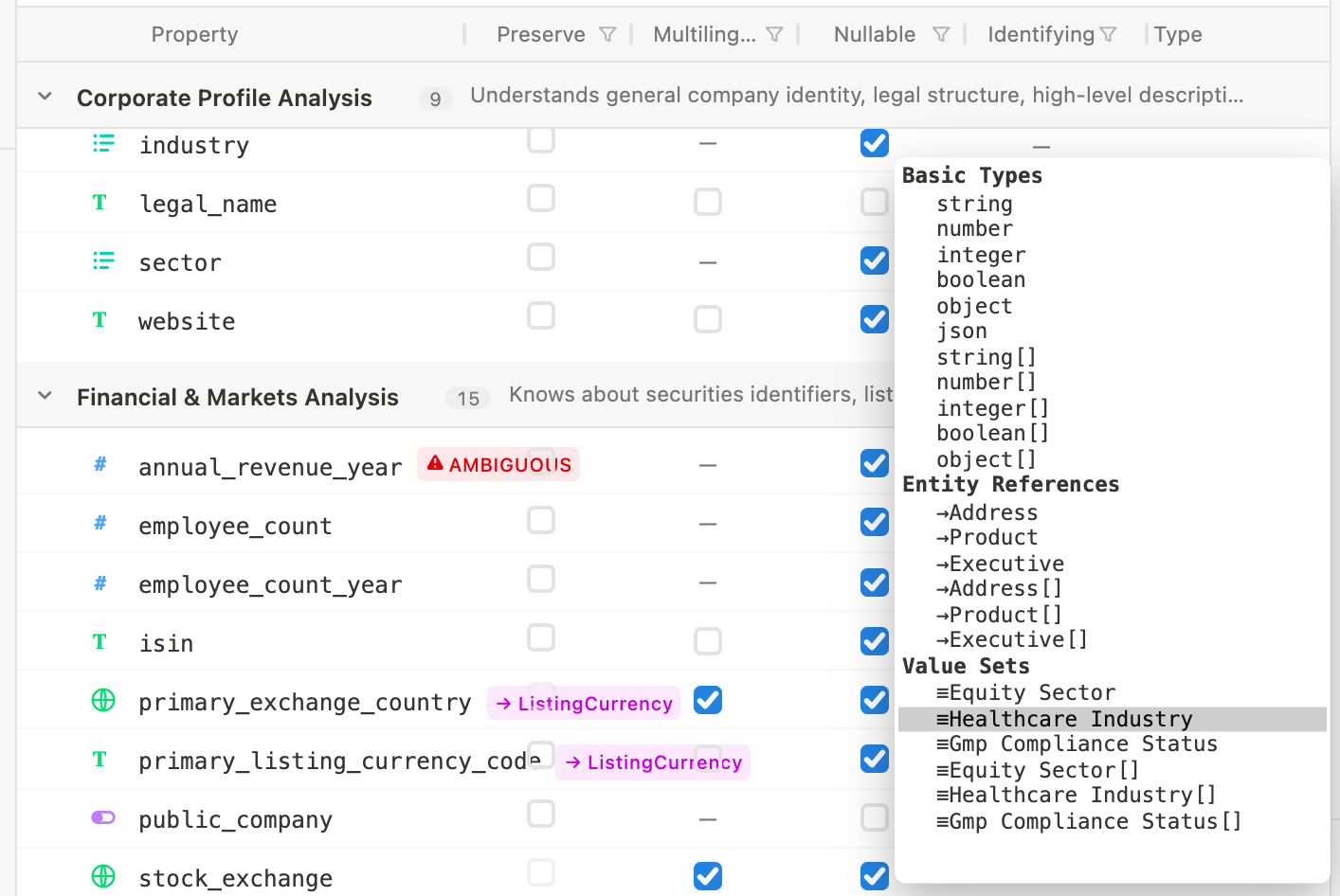This screenshot has height=896, width=1340.
Task: Open ListingCurrency link on primary_listing_currency_code
Action: tap(653, 762)
